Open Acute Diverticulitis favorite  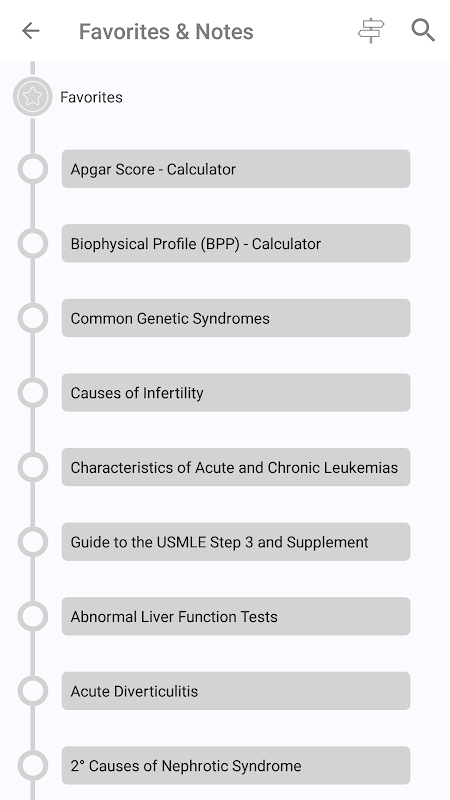click(x=236, y=691)
